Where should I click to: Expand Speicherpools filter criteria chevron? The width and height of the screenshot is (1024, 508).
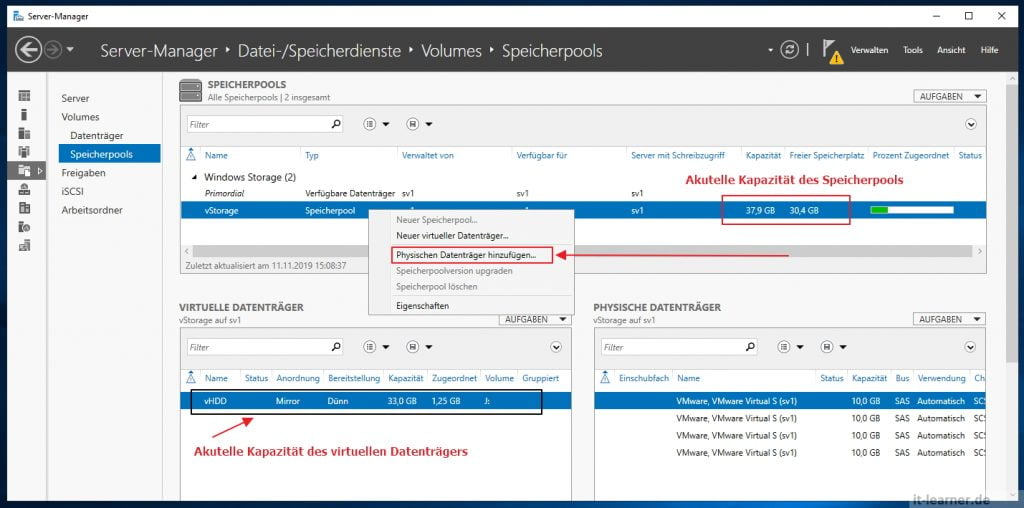pyautogui.click(x=970, y=124)
